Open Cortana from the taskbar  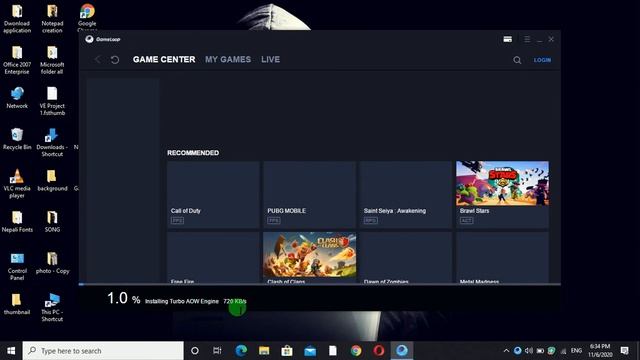click(195, 351)
